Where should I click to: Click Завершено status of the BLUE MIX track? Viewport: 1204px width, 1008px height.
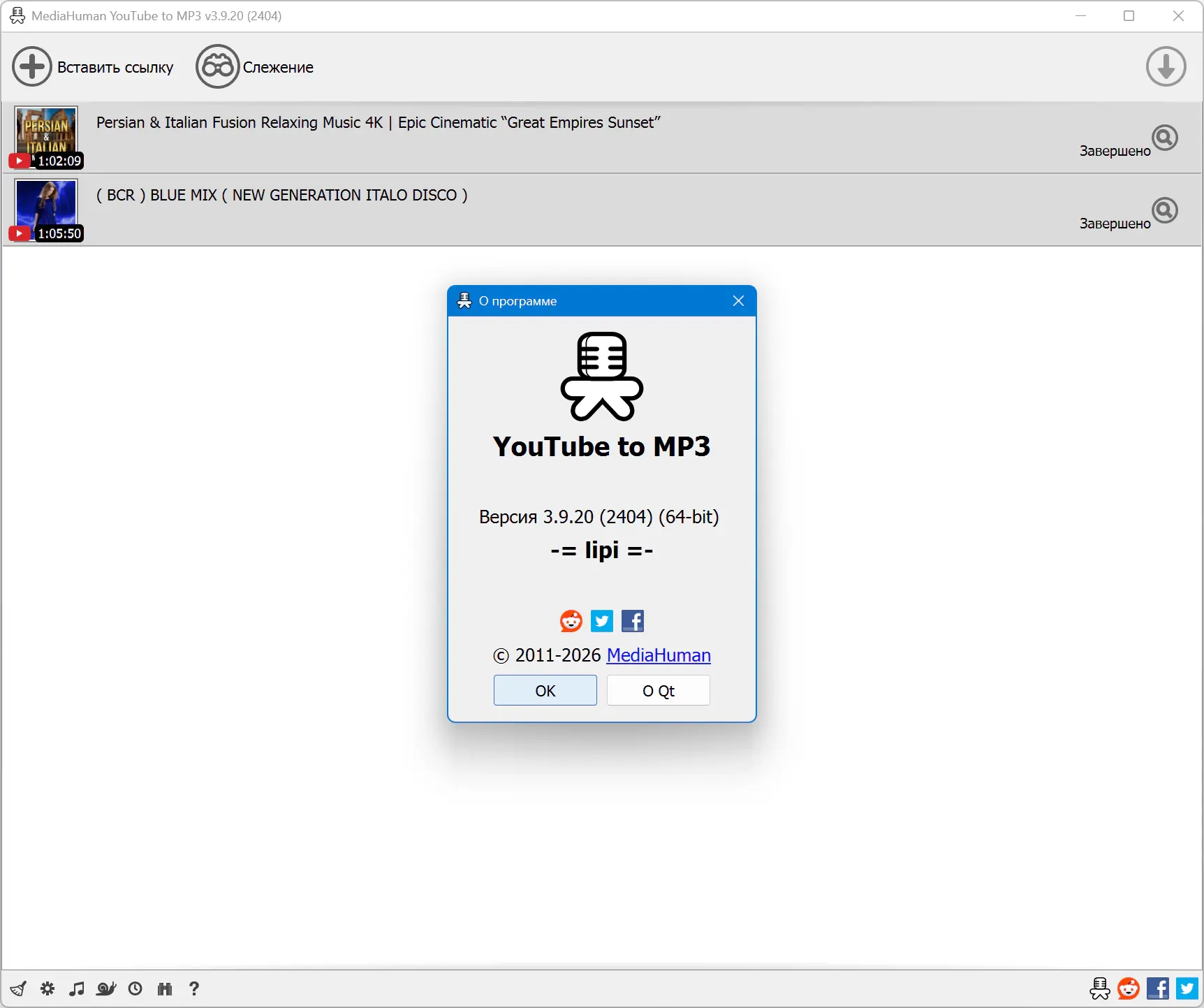1115,224
